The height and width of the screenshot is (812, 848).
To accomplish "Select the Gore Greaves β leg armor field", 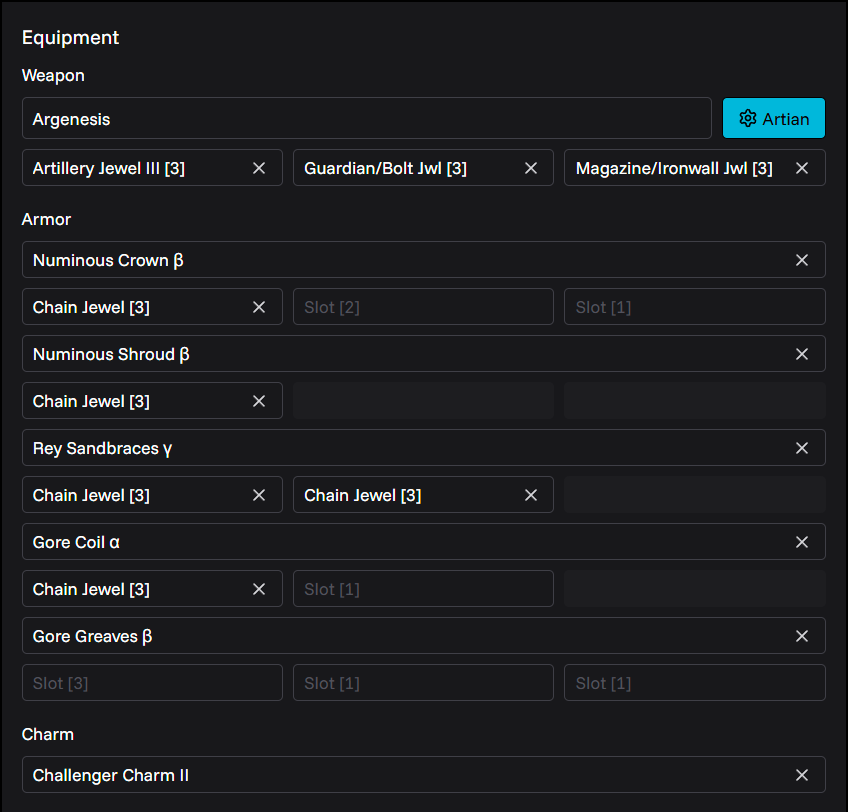I will [423, 636].
